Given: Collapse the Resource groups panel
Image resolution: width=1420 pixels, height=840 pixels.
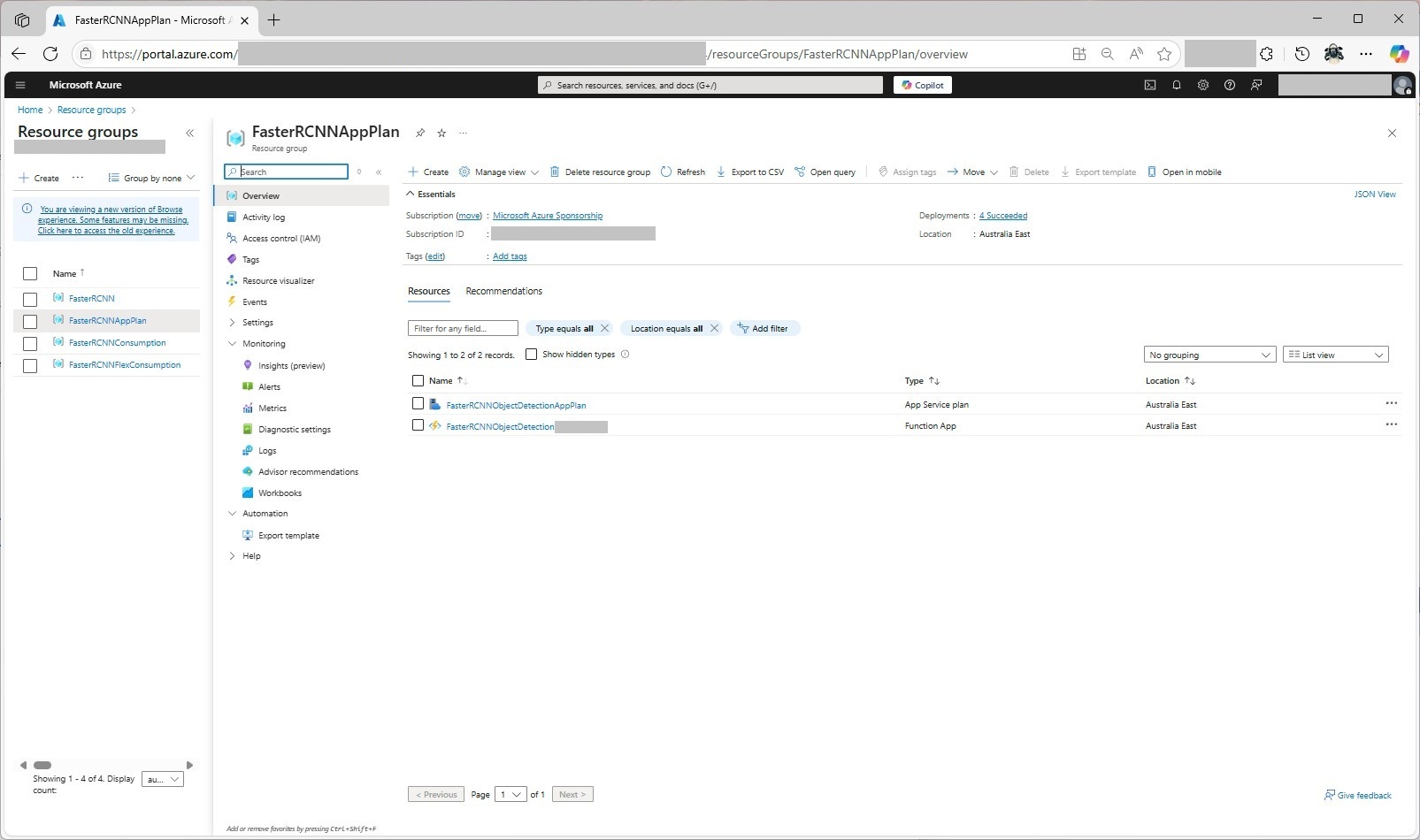Looking at the screenshot, I should click(189, 133).
